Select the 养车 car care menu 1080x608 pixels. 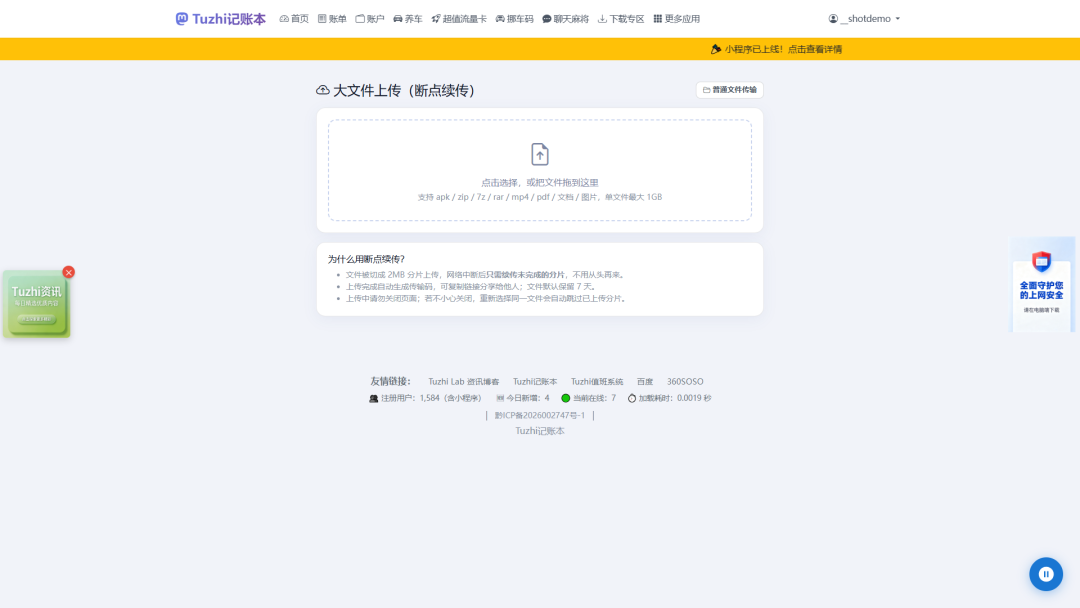point(408,19)
